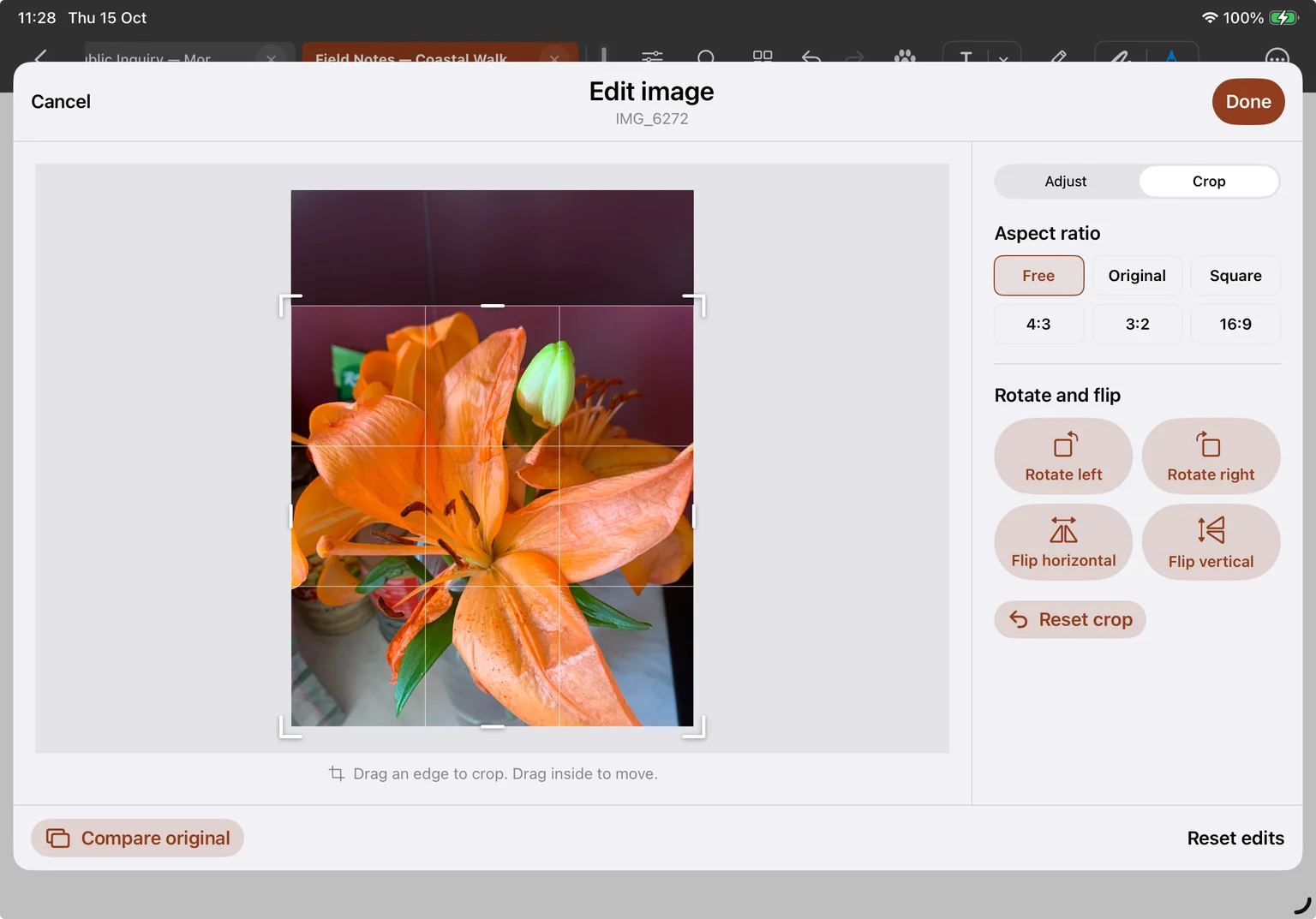Select the top-right crop corner handle
This screenshot has height=919, width=1316.
tap(694, 305)
